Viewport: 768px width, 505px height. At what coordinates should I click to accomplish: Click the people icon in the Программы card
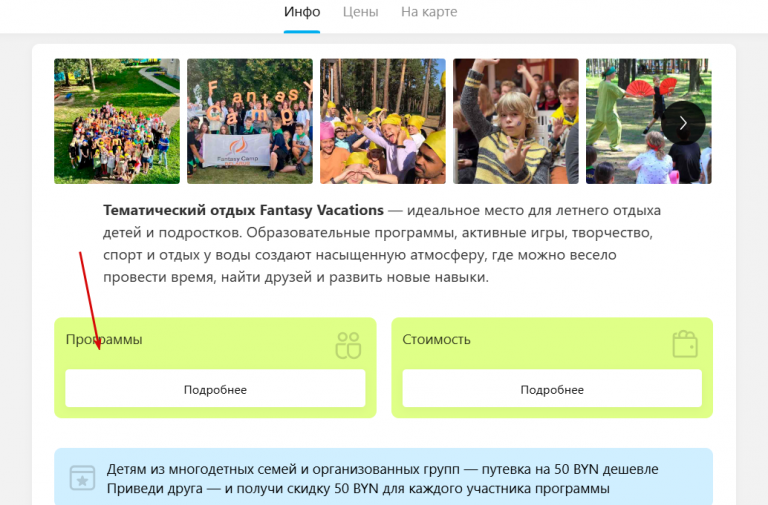348,345
